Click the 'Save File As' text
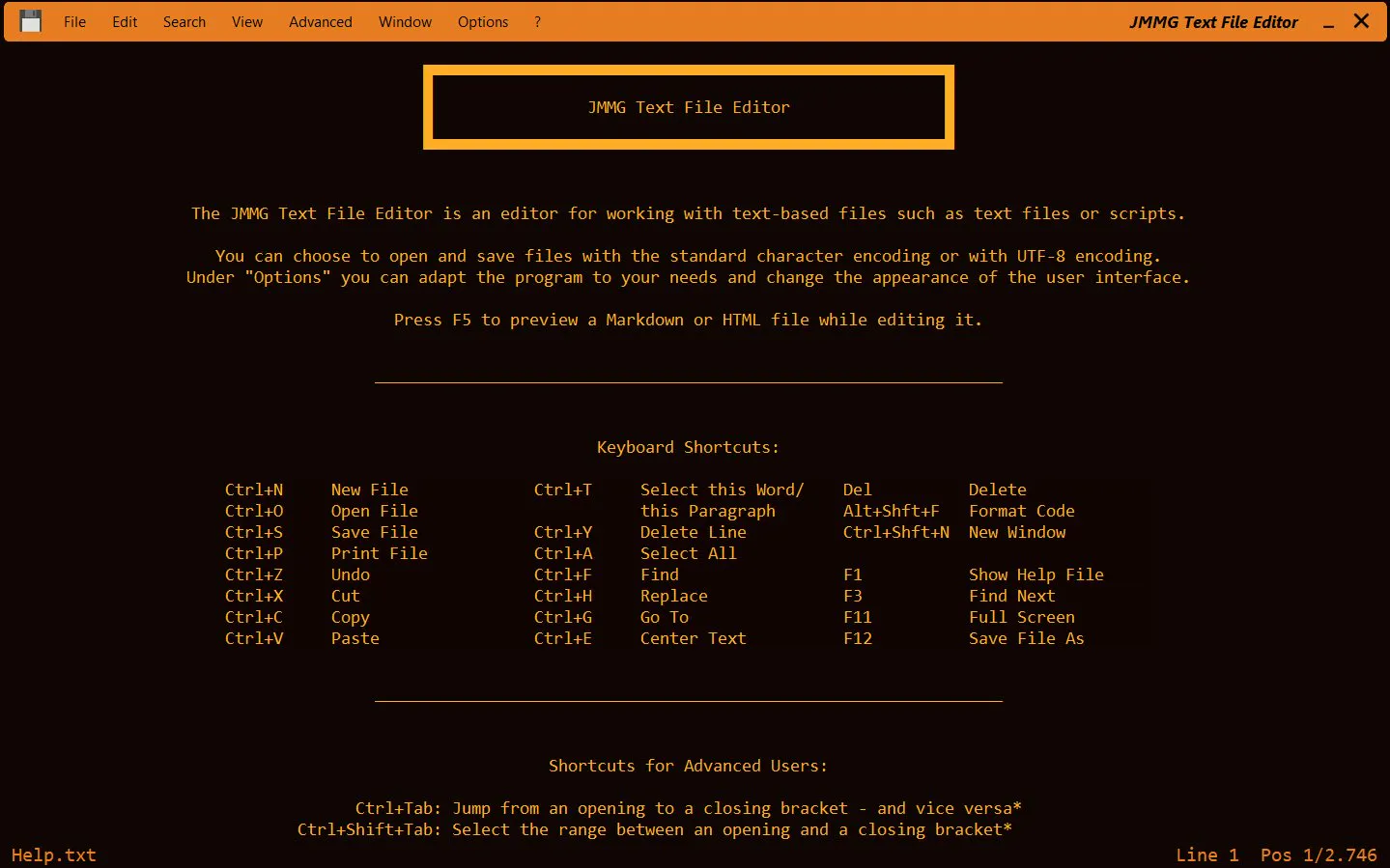Image resolution: width=1390 pixels, height=868 pixels. (x=1027, y=638)
